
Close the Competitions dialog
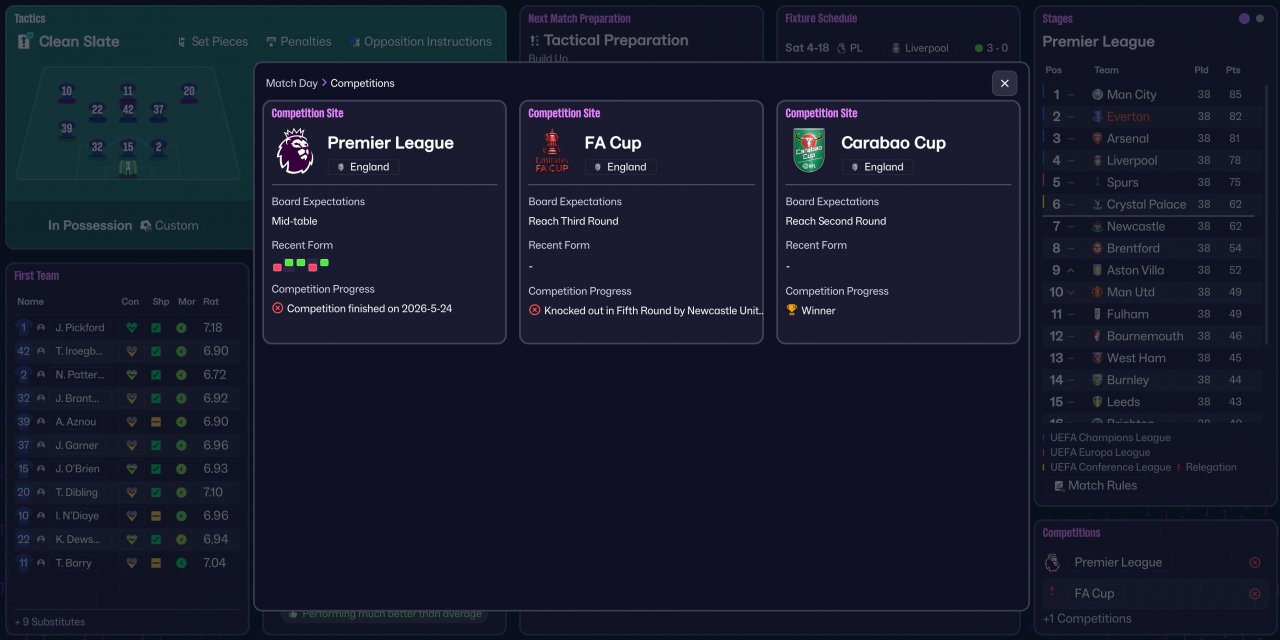(x=1004, y=83)
